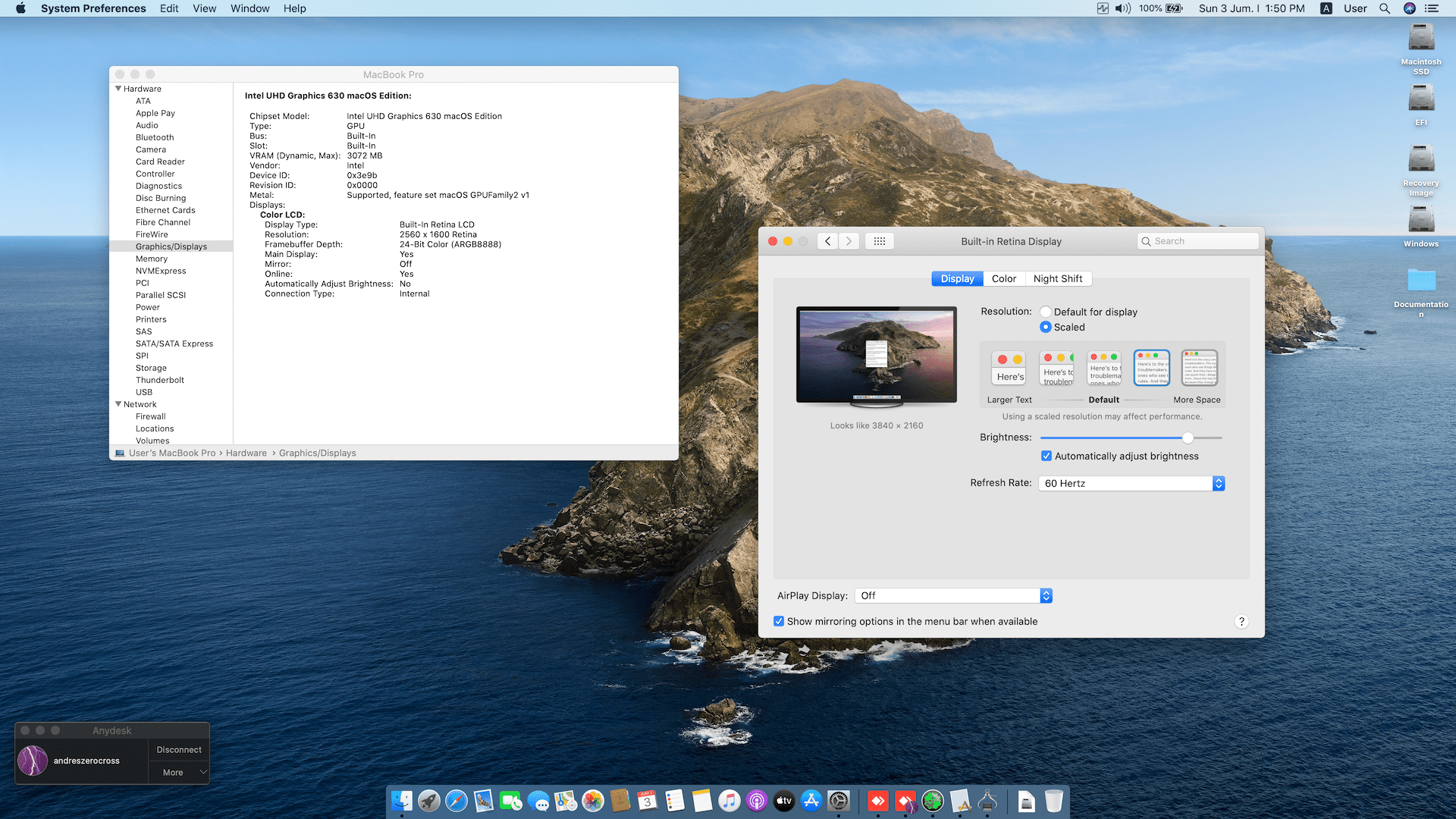The height and width of the screenshot is (819, 1456).
Task: Uncheck Automatically adjust brightness
Action: pos(1046,456)
